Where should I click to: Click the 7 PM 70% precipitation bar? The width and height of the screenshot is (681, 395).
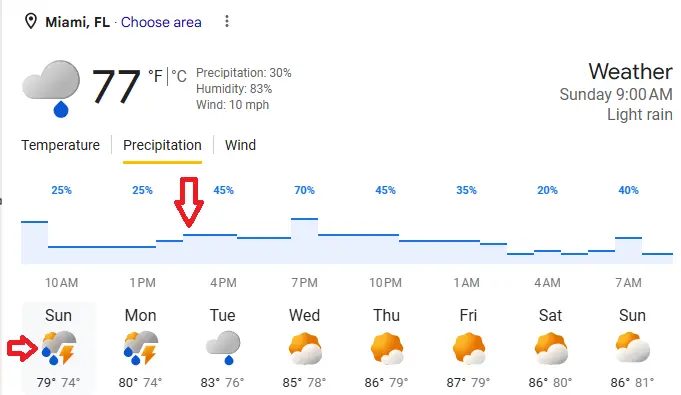[x=304, y=241]
